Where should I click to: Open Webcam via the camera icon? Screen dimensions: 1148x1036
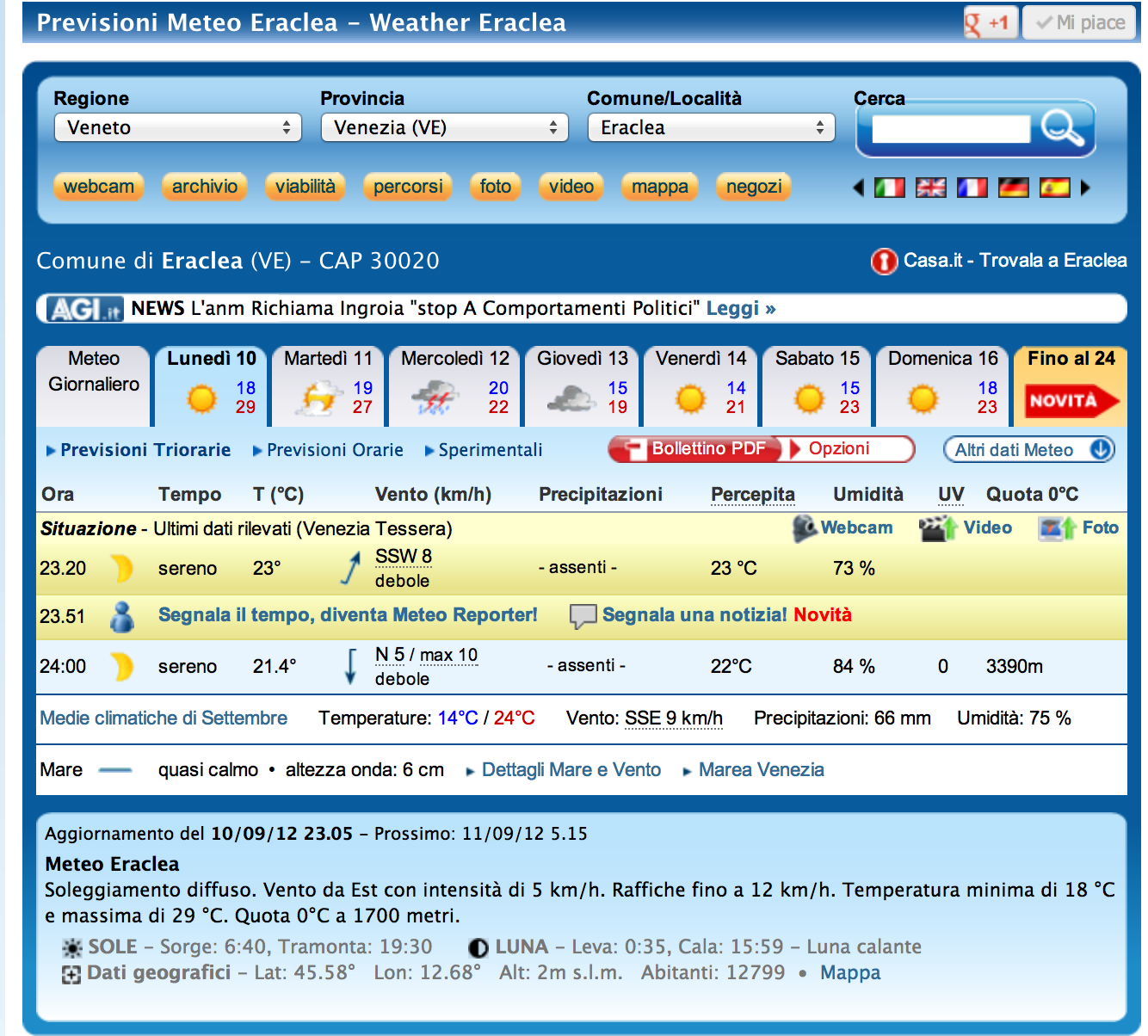pos(805,528)
